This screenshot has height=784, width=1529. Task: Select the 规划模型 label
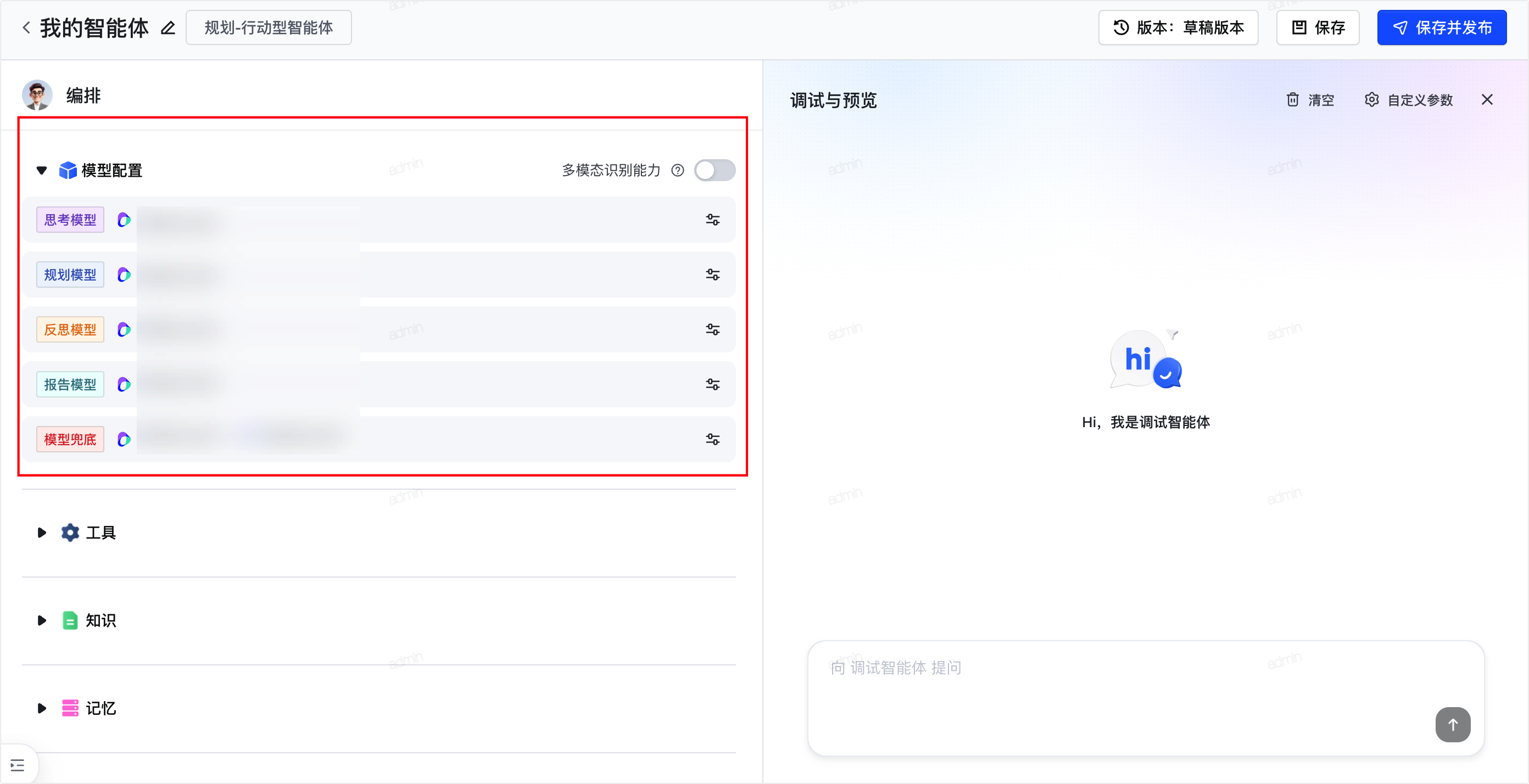(x=70, y=274)
